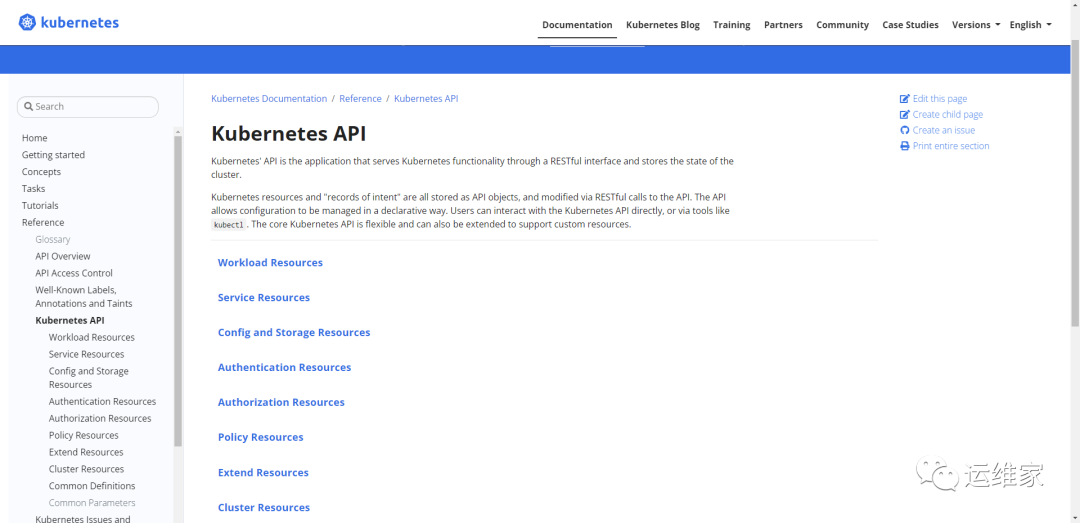Click the Kubernetes logo icon
This screenshot has width=1080, height=523.
click(x=28, y=23)
